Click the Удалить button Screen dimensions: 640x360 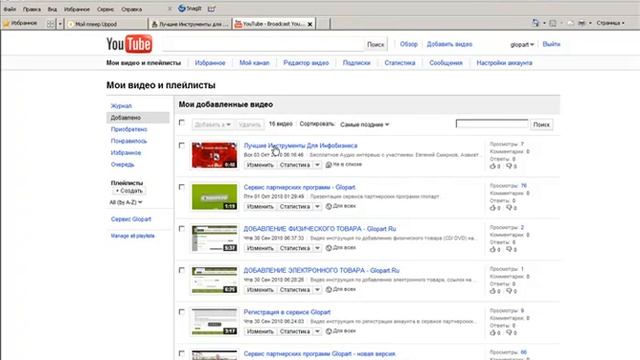pyautogui.click(x=249, y=124)
